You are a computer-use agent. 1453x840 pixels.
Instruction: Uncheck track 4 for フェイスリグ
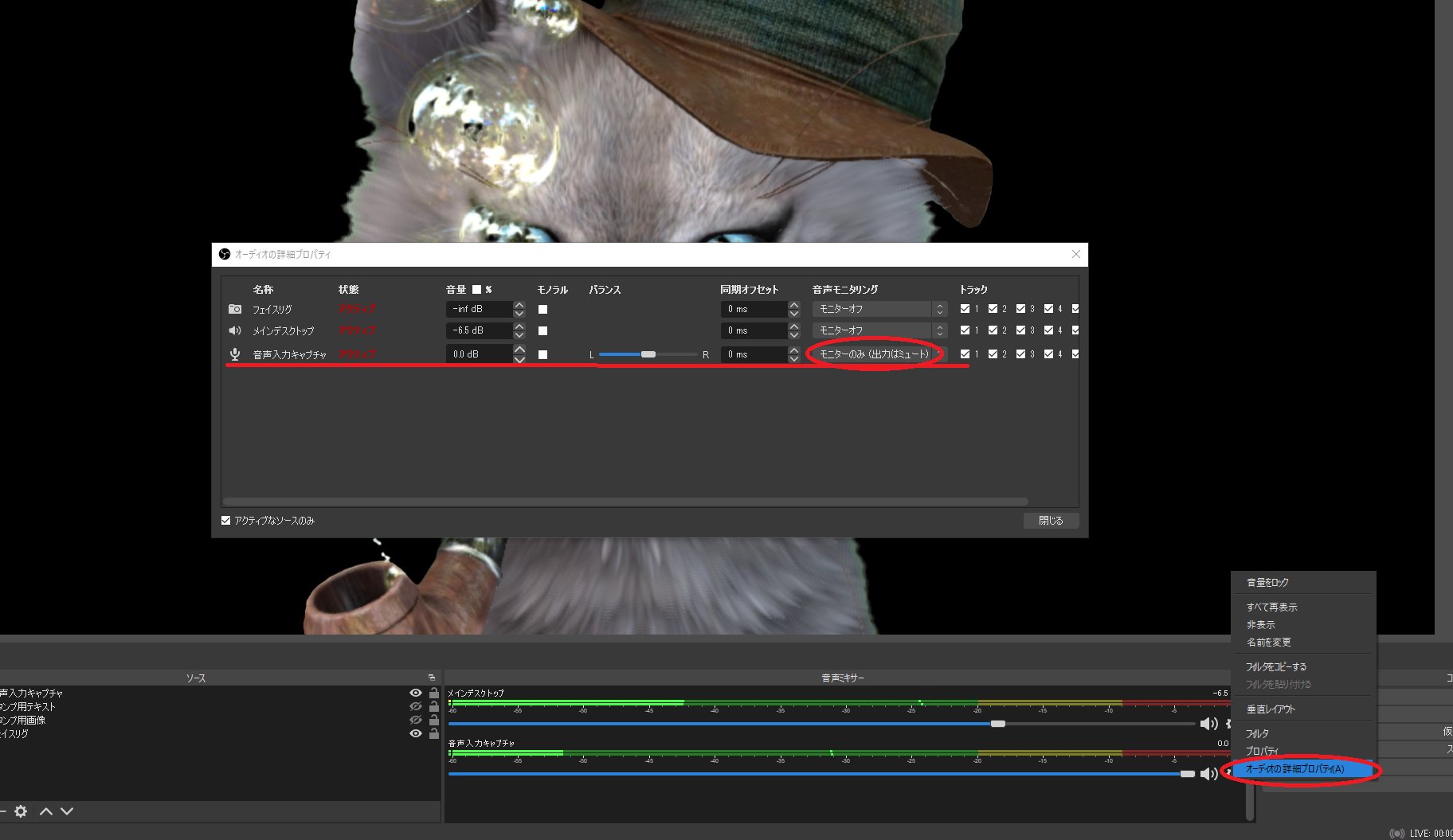pyautogui.click(x=1048, y=309)
